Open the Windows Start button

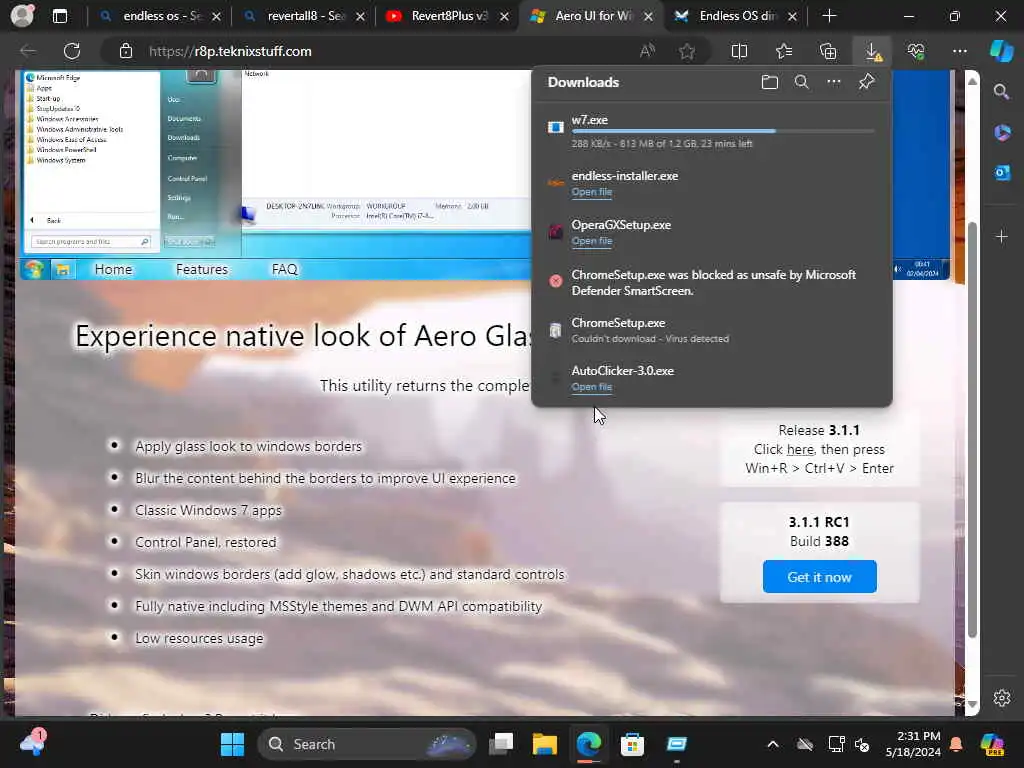pos(232,744)
